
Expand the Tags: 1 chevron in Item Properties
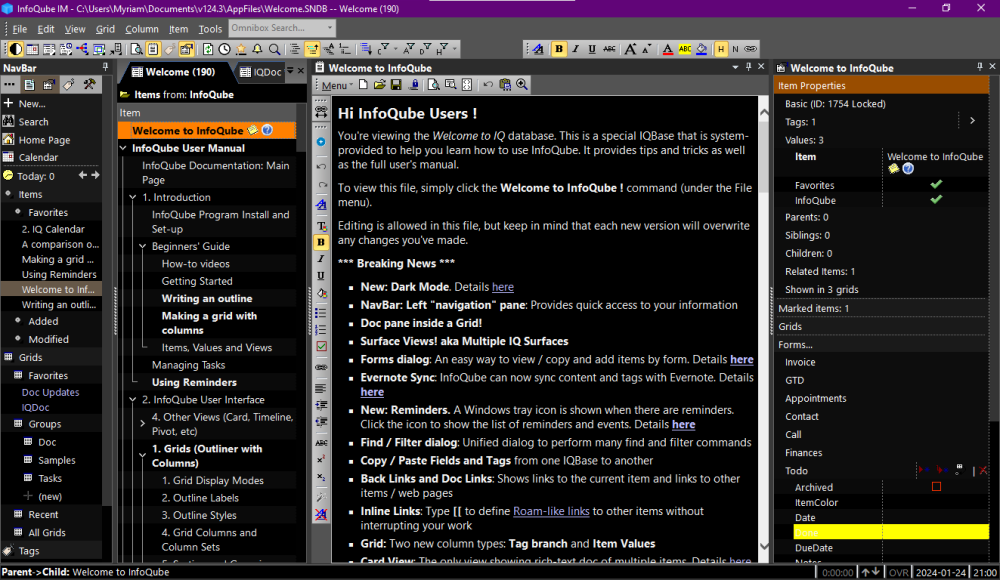pos(973,121)
